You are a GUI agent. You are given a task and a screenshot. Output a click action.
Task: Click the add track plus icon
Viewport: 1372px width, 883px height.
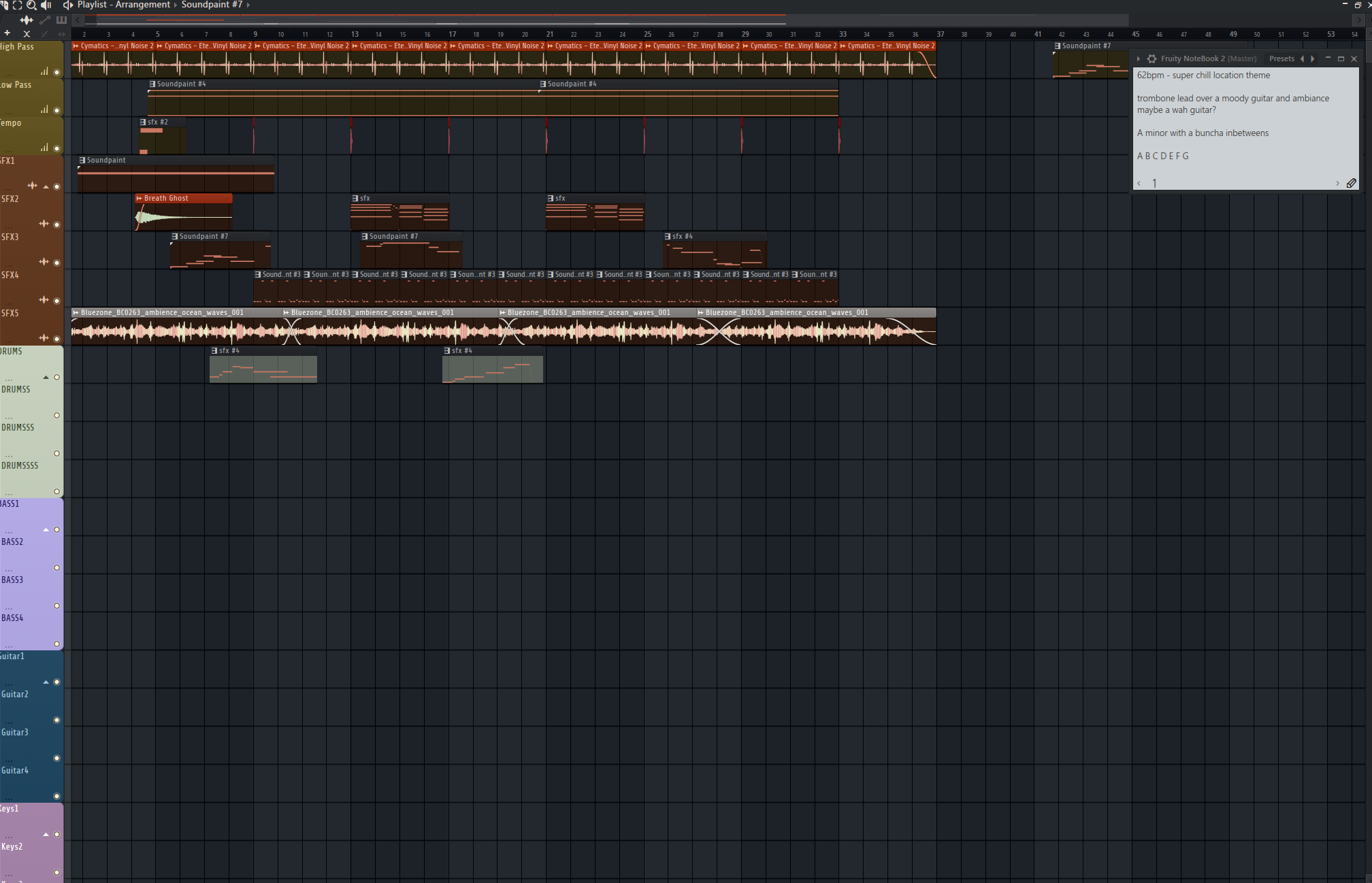click(7, 33)
